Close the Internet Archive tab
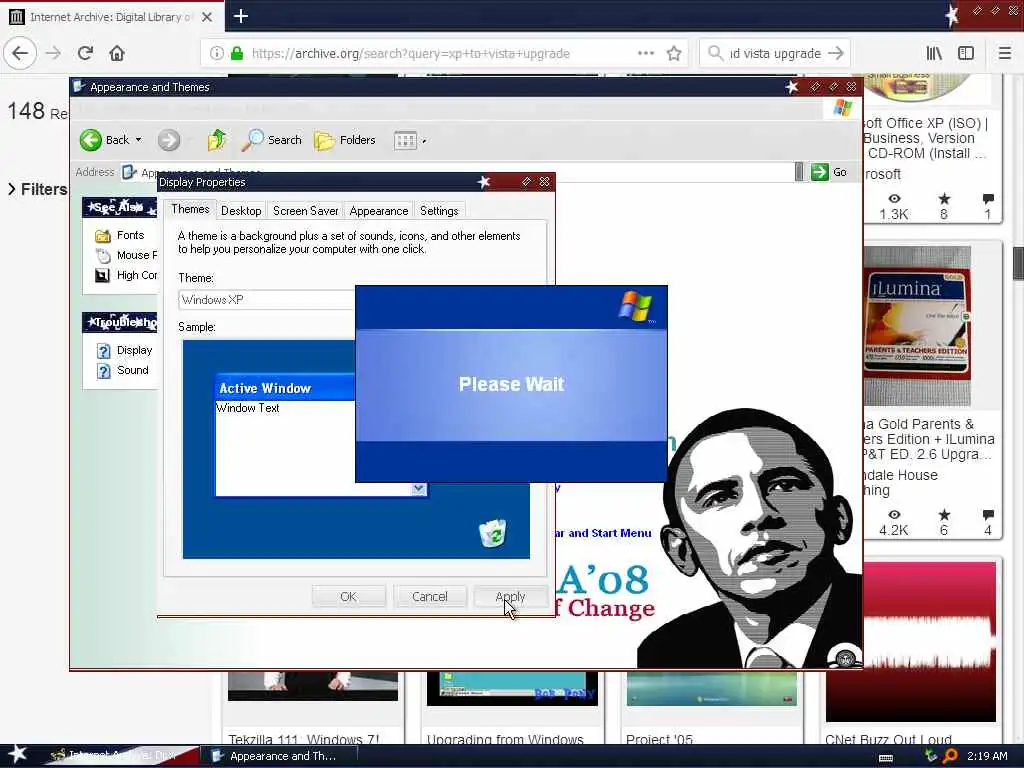Viewport: 1024px width, 768px height. (x=207, y=17)
